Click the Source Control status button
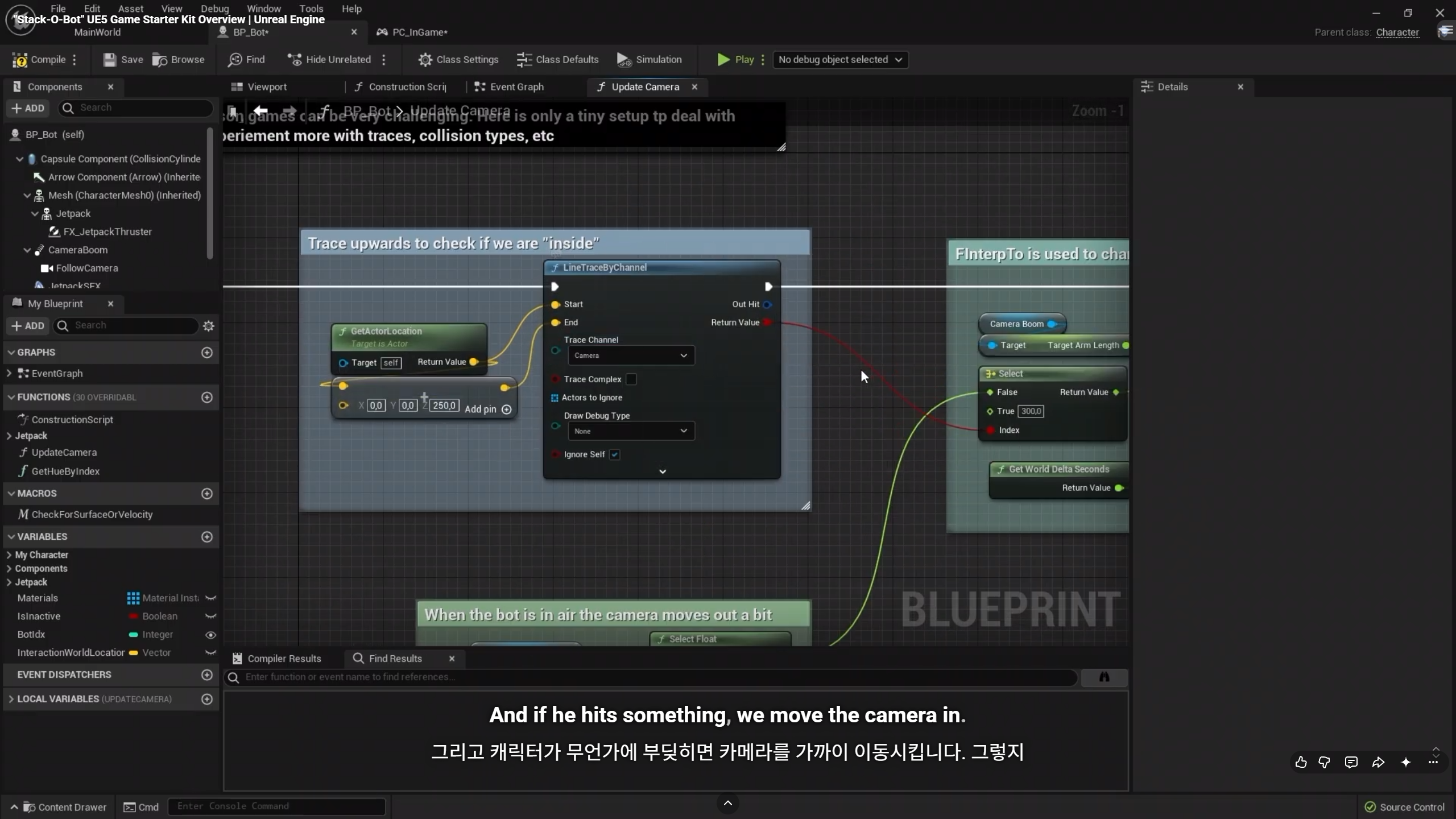 click(1405, 807)
